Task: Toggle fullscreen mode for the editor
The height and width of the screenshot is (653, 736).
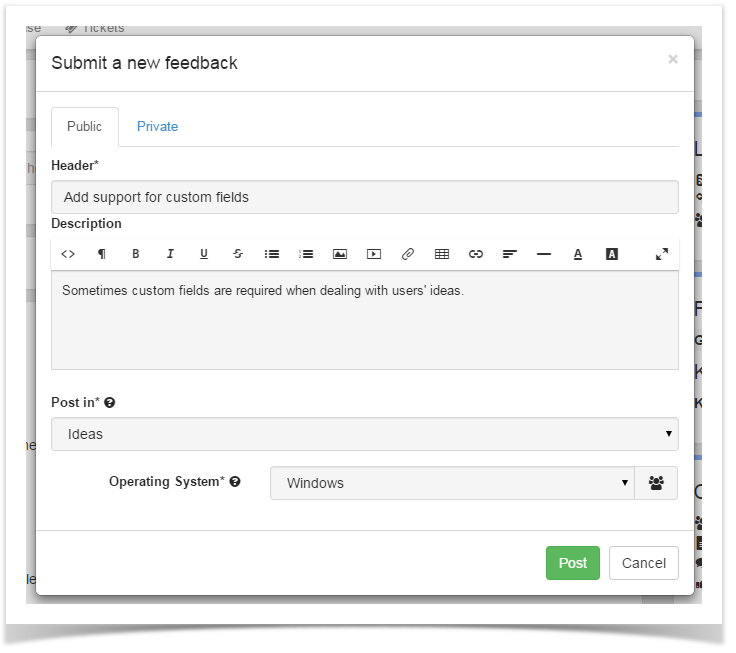Action: [662, 254]
